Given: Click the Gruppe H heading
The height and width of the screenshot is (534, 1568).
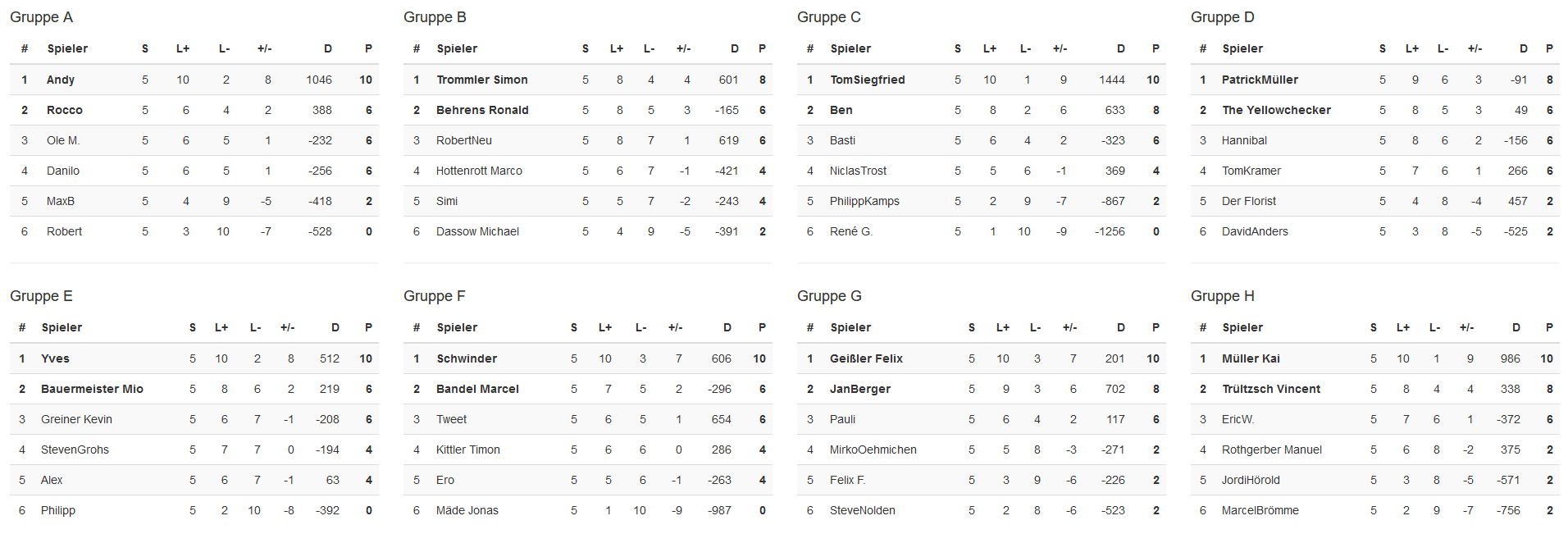Looking at the screenshot, I should 1223,296.
